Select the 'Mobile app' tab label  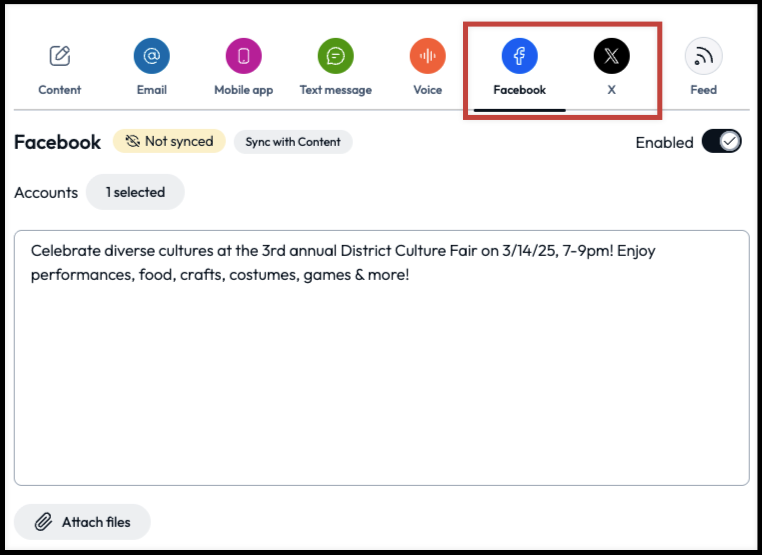pyautogui.click(x=243, y=90)
